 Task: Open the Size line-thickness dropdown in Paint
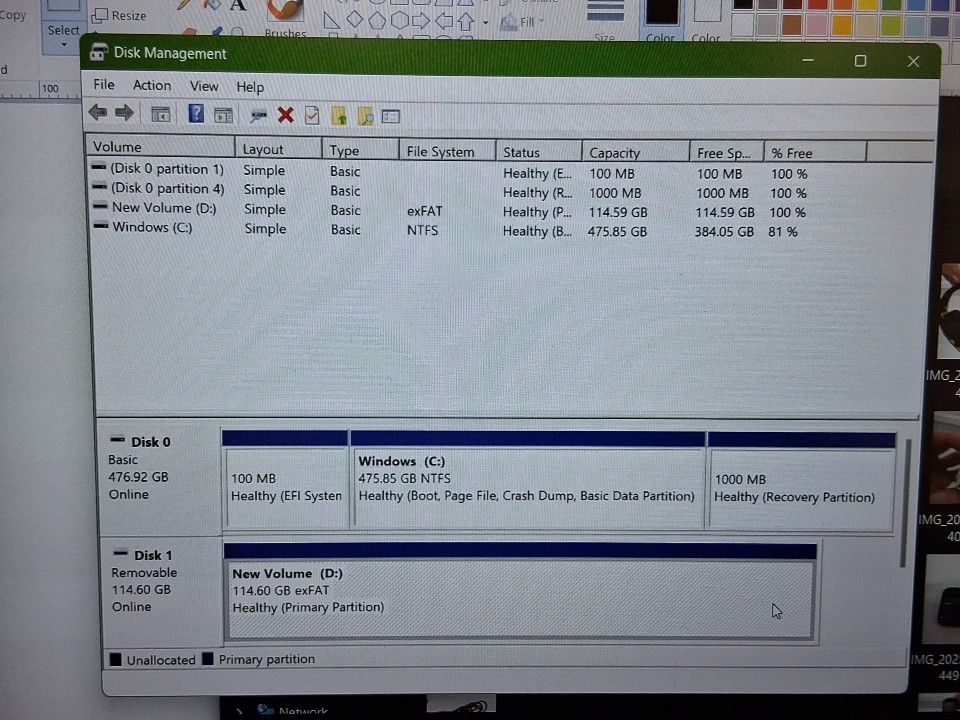604,20
